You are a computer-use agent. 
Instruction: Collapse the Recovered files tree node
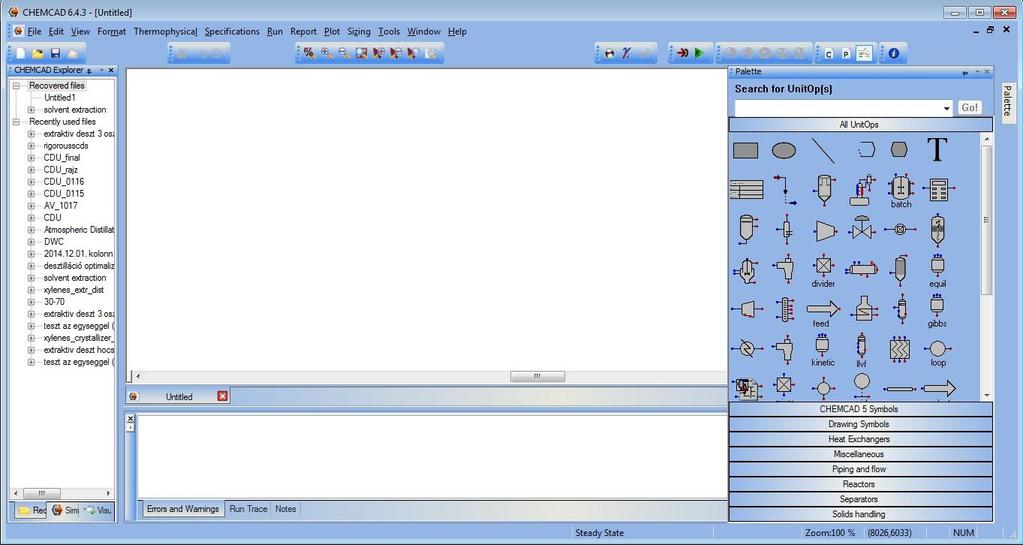pos(16,86)
